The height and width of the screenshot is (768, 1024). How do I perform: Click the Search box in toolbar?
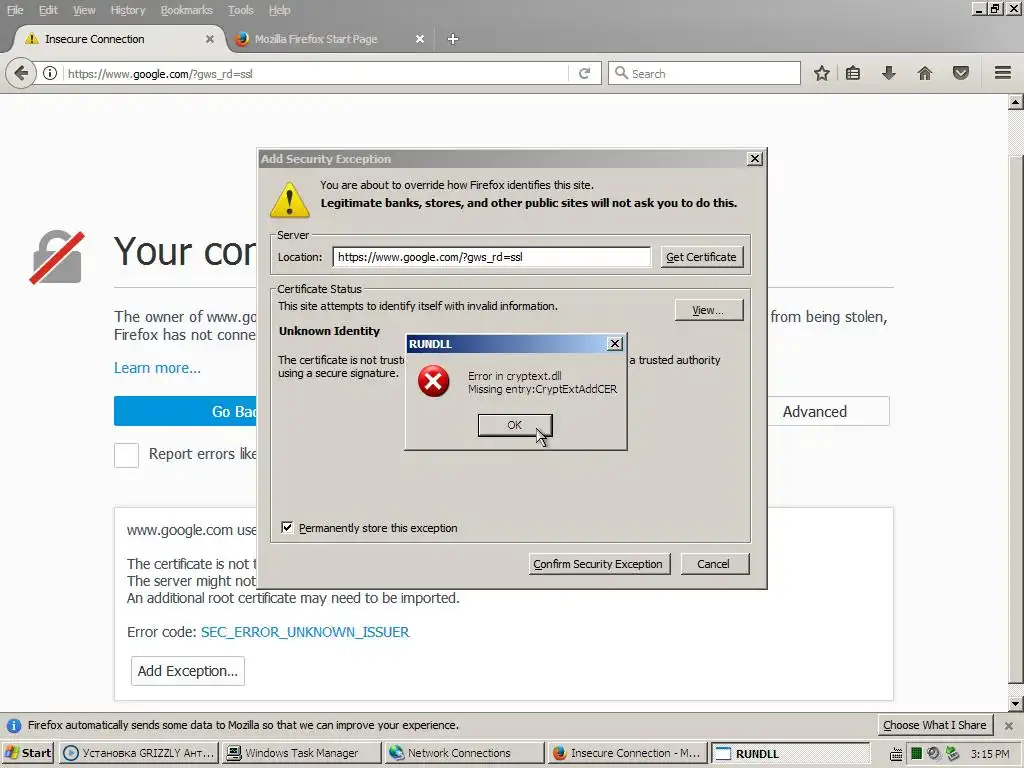[x=704, y=73]
